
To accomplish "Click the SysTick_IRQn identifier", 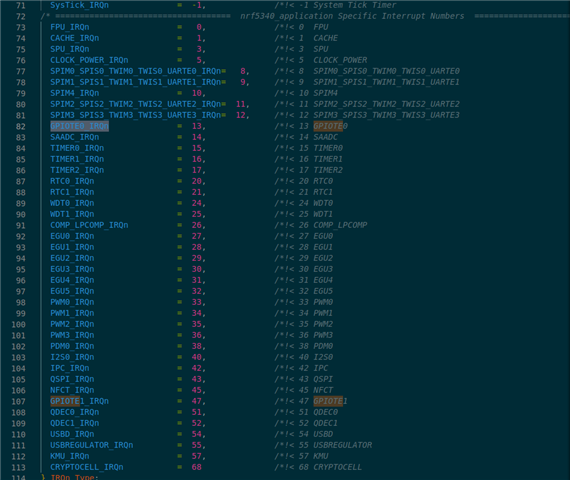I will pos(79,5).
